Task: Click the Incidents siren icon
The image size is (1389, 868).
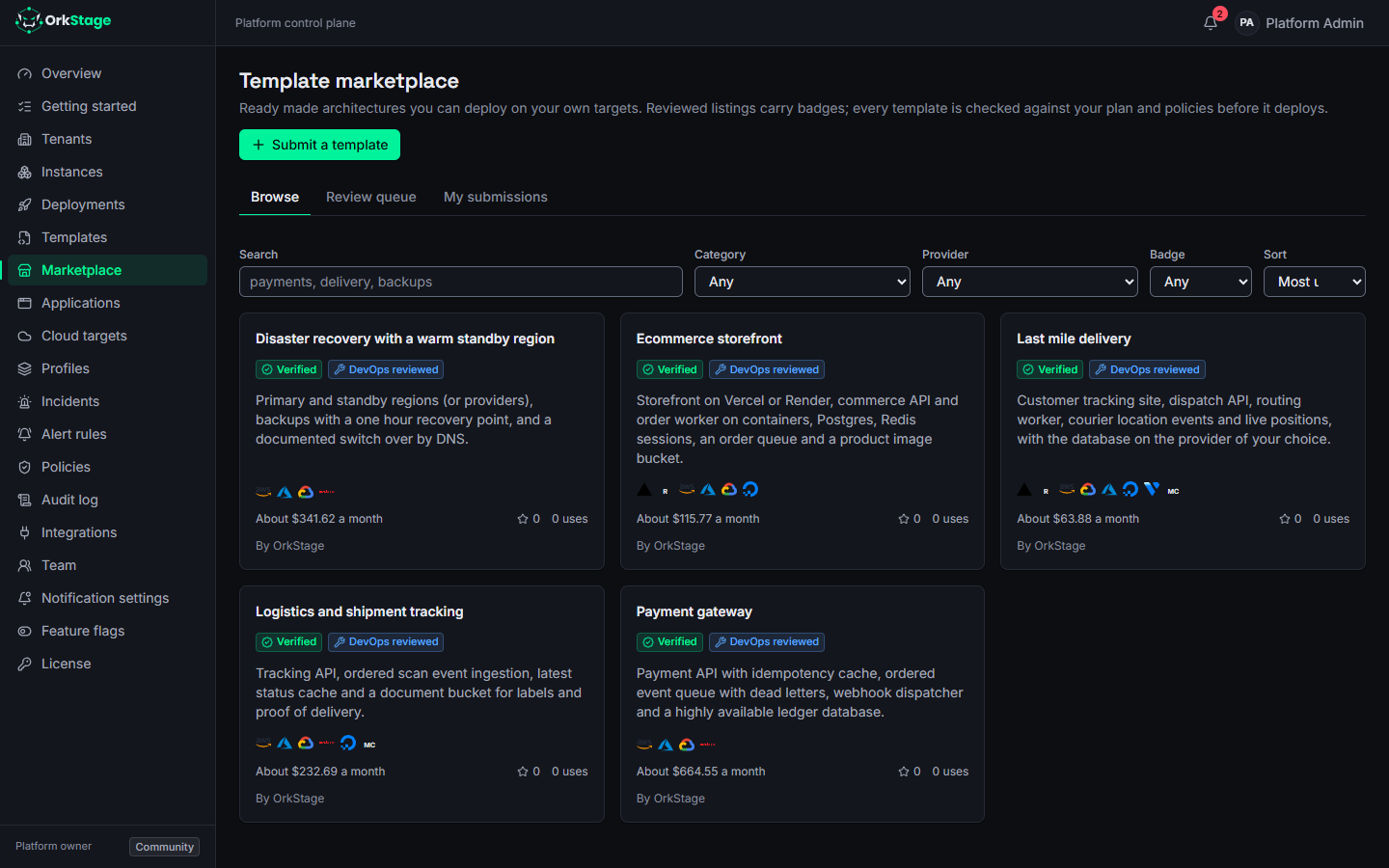Action: (x=25, y=401)
